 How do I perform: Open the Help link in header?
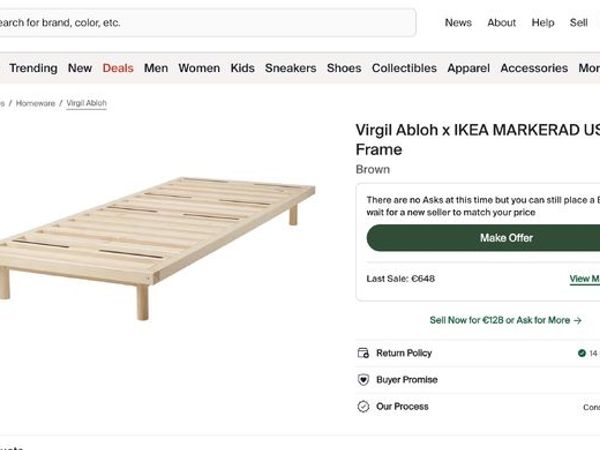tap(543, 23)
